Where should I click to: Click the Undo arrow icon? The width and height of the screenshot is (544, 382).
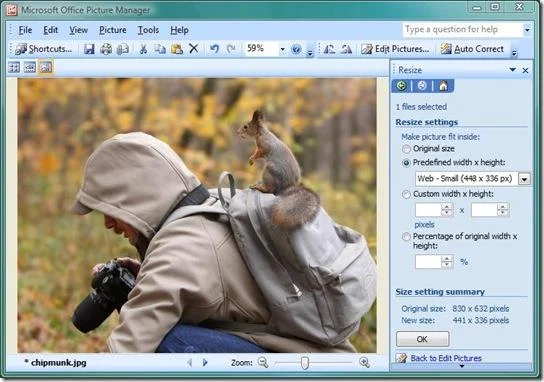(214, 49)
